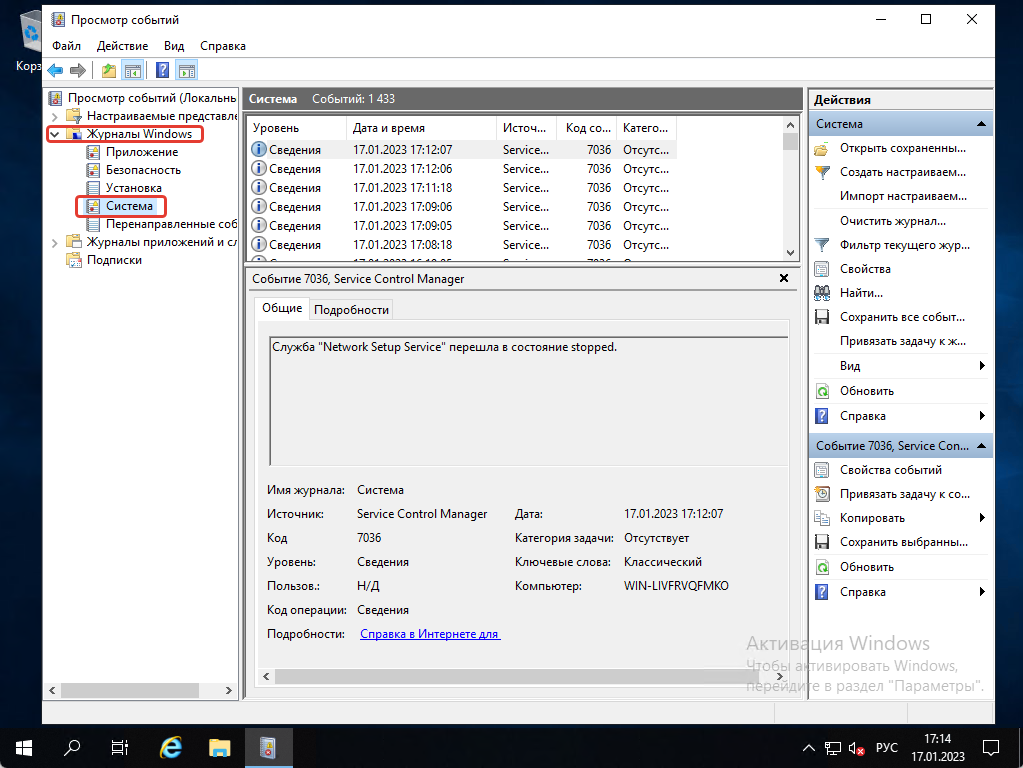
Task: Open the Файл menu
Action: click(67, 46)
